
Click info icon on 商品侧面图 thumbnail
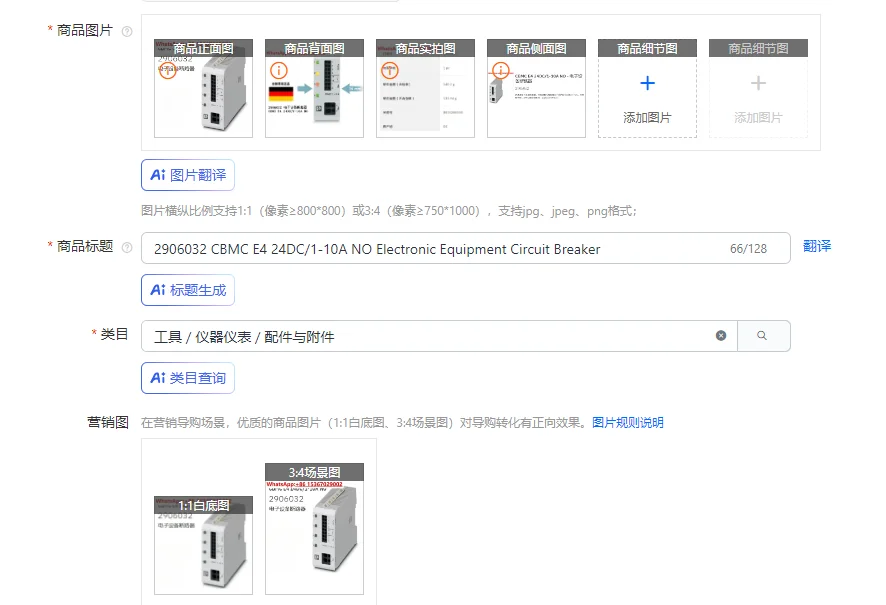501,71
